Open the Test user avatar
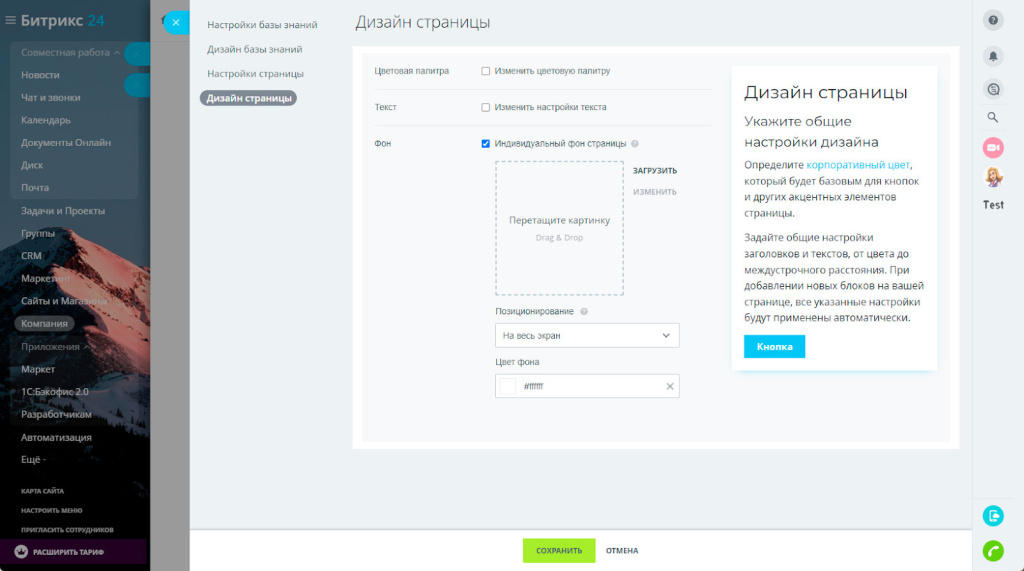 point(993,178)
